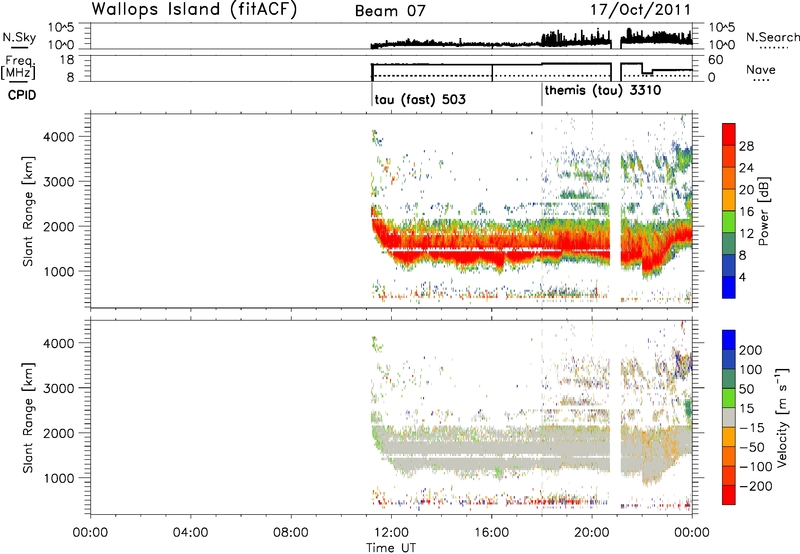Click the '08:00' time axis label
Image resolution: width=800 pixels, height=554 pixels.
[291, 533]
